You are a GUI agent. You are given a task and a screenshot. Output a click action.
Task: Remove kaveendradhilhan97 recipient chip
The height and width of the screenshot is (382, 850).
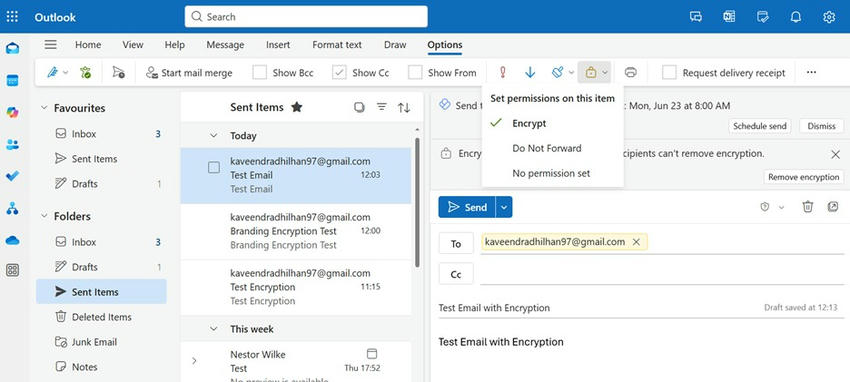click(x=636, y=242)
